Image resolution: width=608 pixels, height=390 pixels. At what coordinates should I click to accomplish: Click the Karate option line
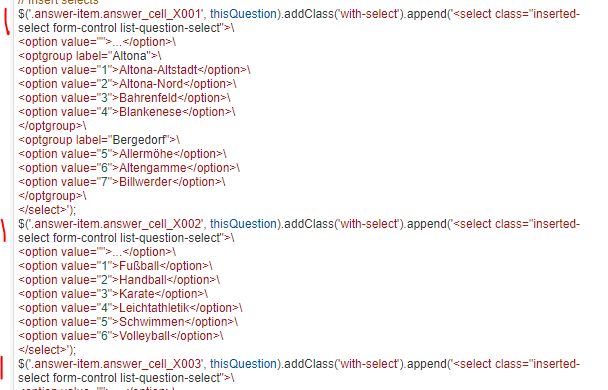[x=113, y=294]
